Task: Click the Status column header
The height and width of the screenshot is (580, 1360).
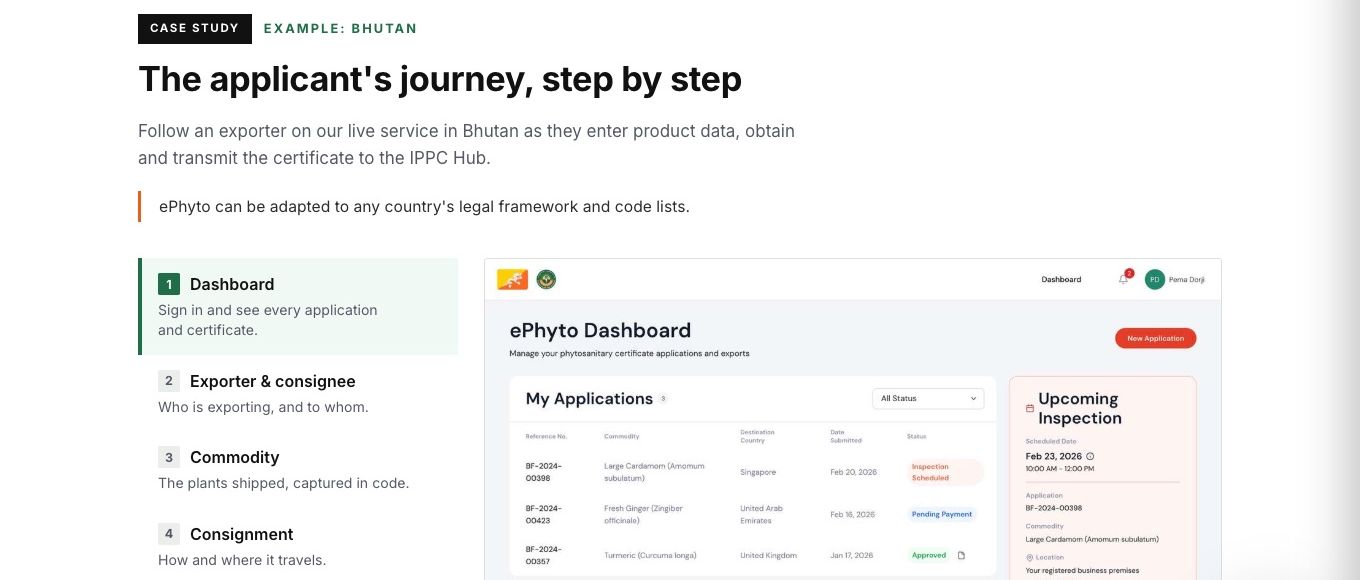Action: 917,436
